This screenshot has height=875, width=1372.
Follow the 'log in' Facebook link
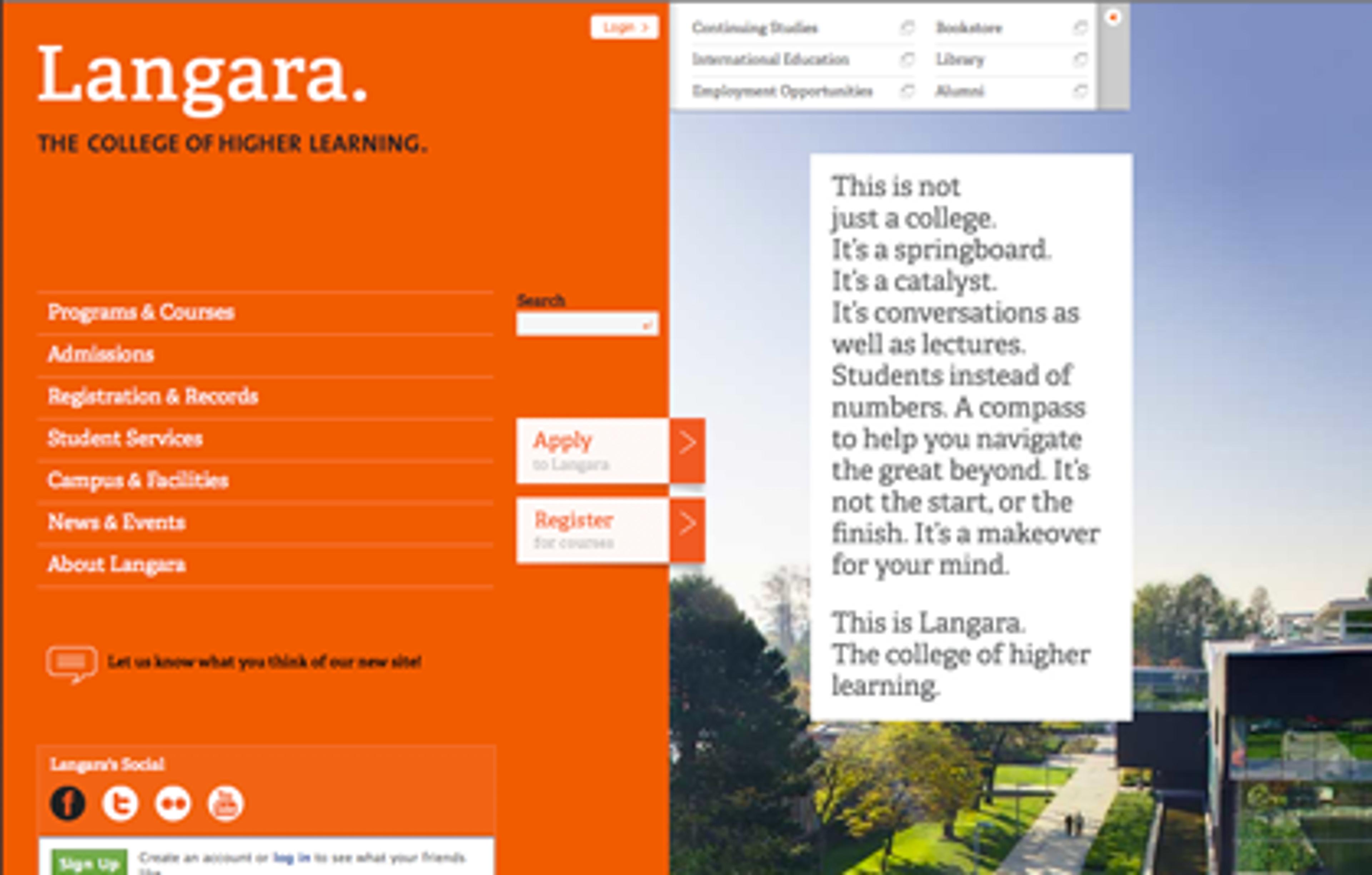(x=292, y=857)
